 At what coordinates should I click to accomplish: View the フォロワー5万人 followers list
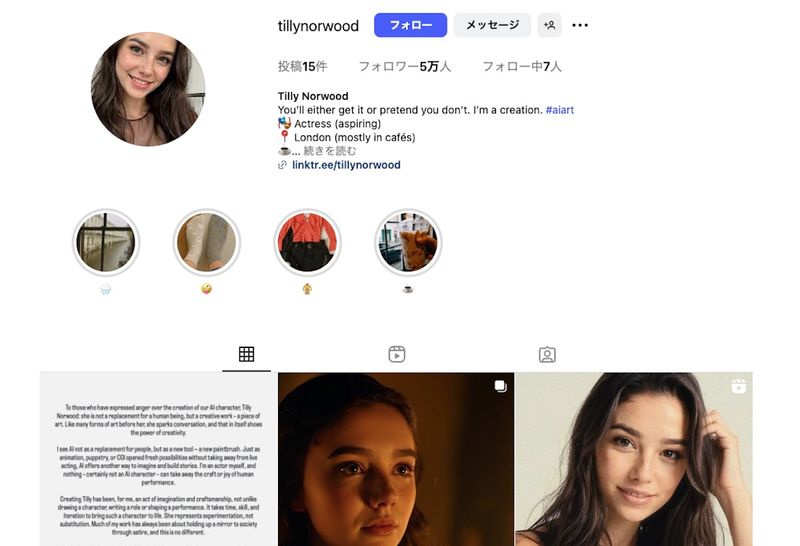coord(405,66)
